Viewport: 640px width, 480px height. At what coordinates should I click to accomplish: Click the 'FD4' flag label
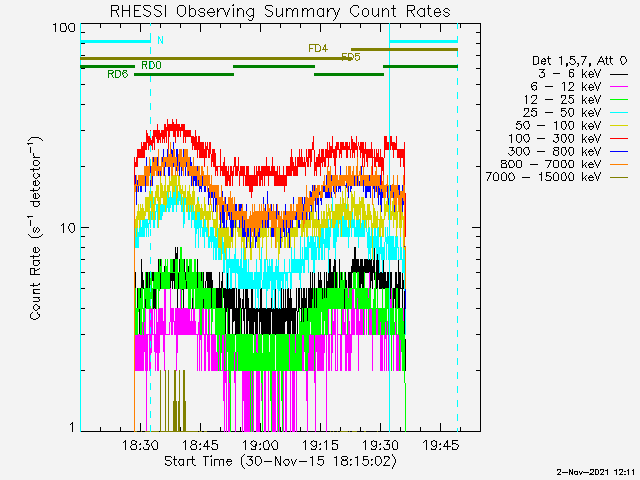pos(318,49)
